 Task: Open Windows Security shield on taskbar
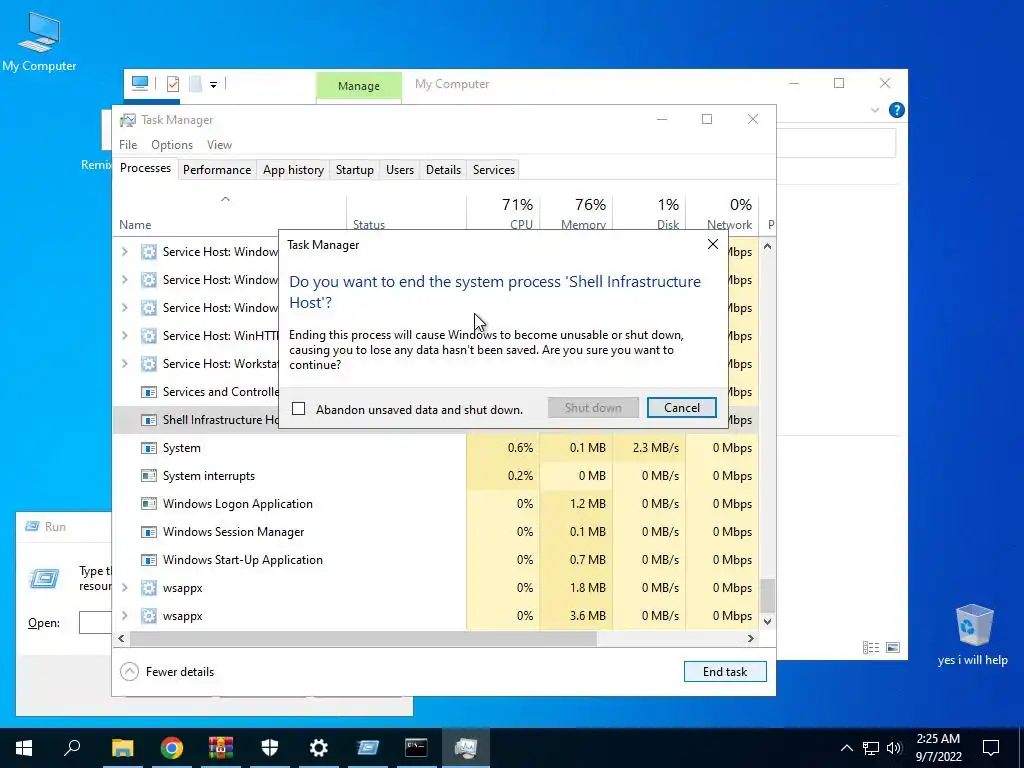pyautogui.click(x=270, y=748)
